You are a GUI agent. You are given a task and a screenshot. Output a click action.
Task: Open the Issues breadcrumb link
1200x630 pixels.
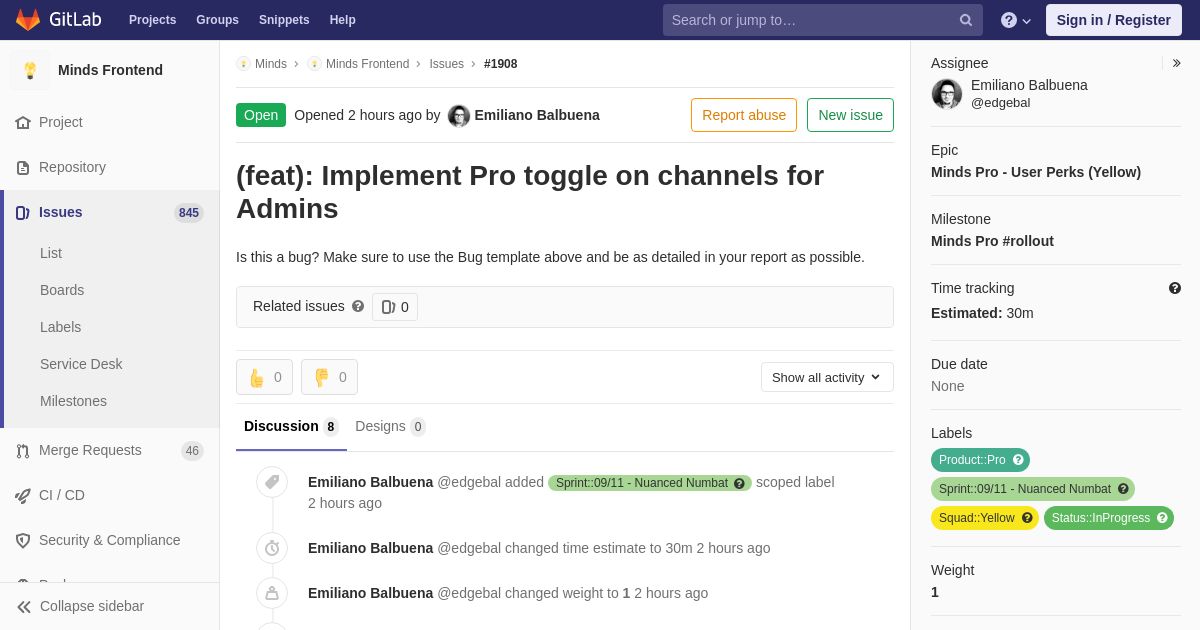(447, 64)
